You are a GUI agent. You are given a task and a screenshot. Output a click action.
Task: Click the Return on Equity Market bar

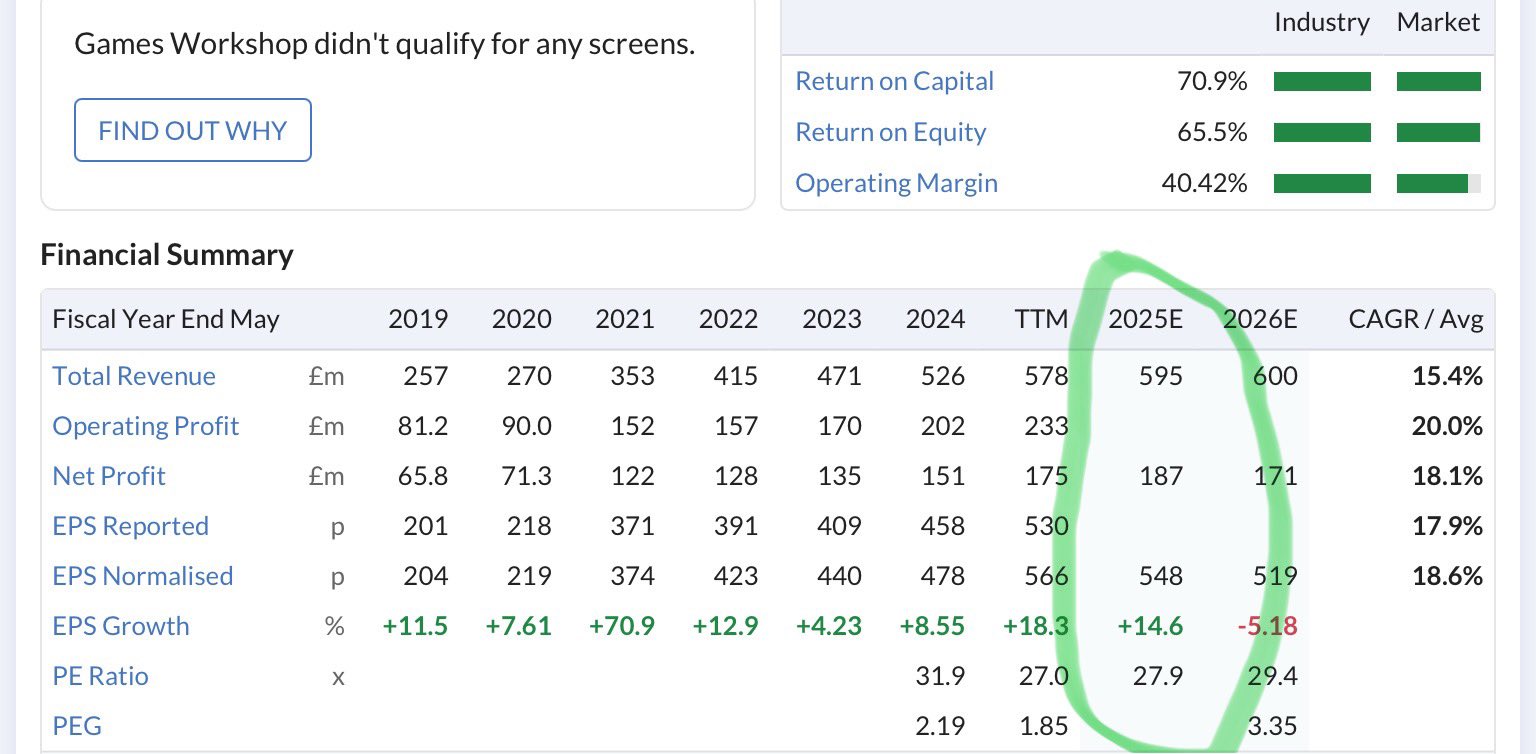coord(1438,133)
